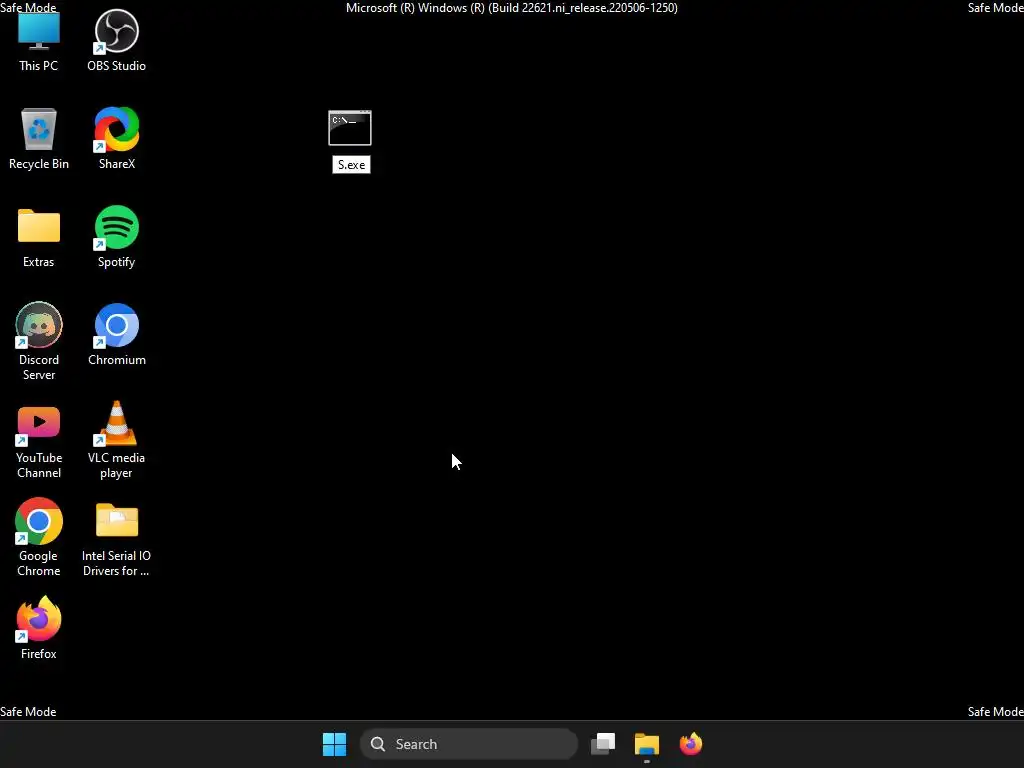
Task: Click the YouTube Channel label text
Action: point(39,465)
